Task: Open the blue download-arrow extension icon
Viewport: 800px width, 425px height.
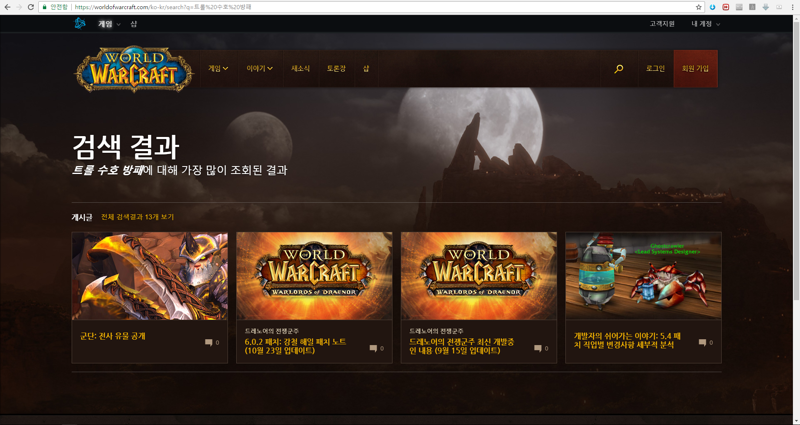Action: pyautogui.click(x=712, y=7)
